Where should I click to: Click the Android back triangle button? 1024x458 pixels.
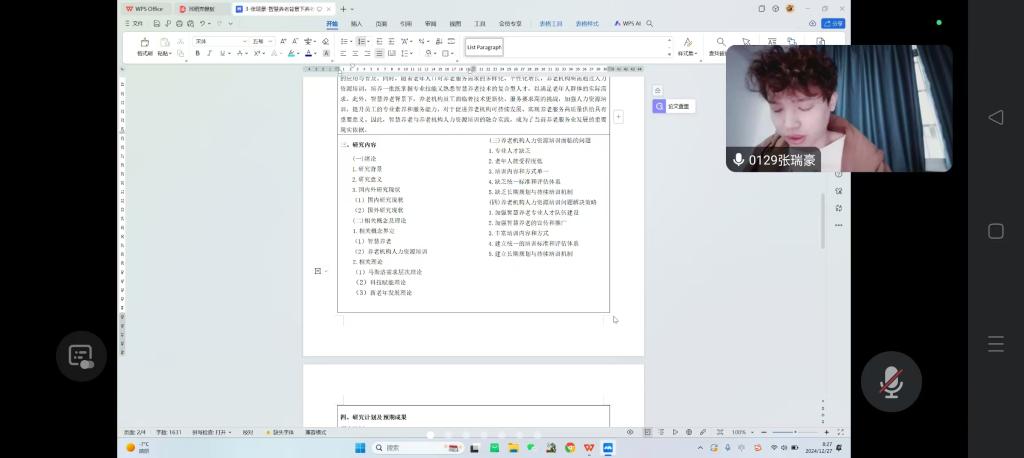[995, 118]
